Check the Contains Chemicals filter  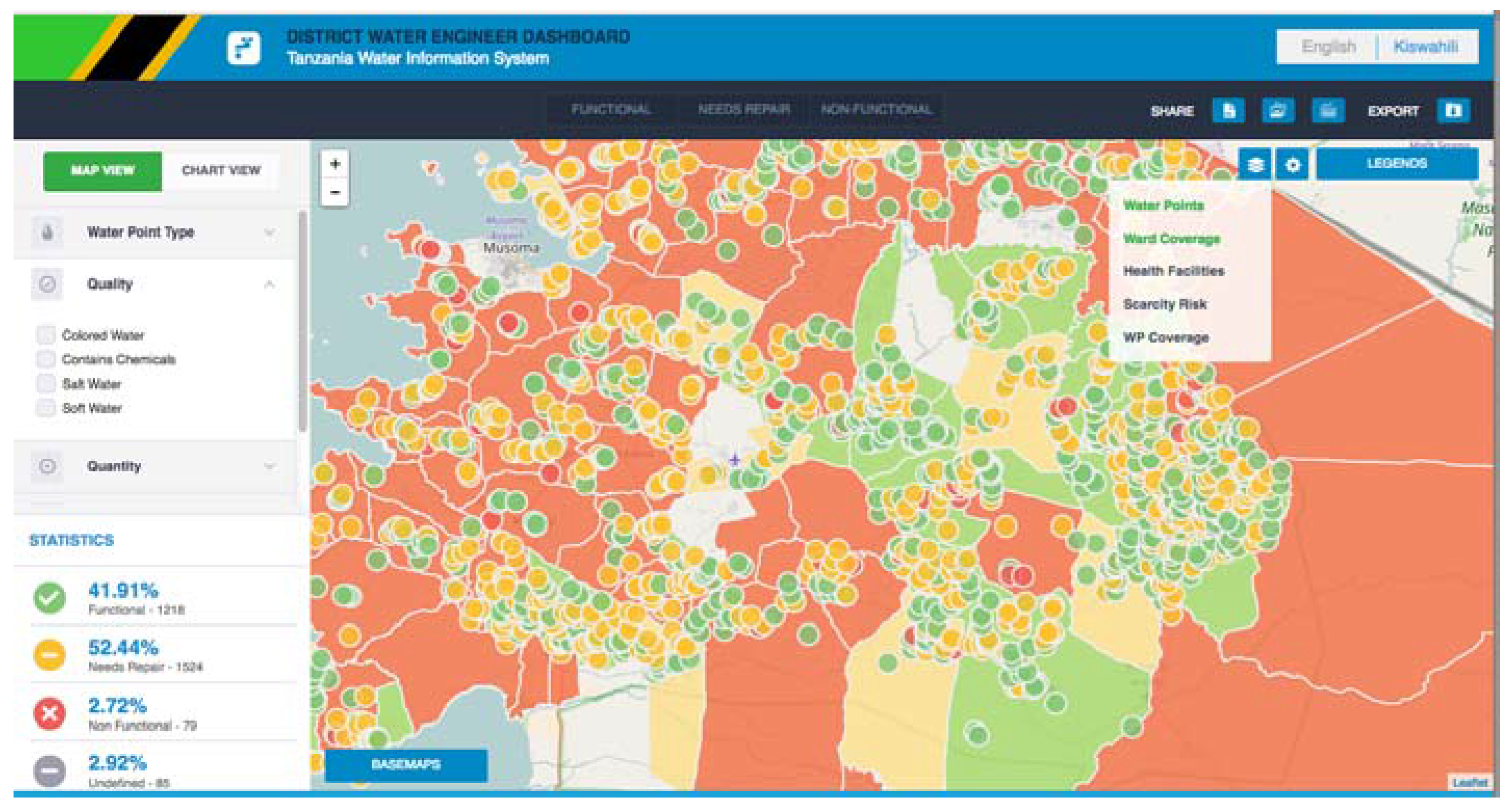pyautogui.click(x=46, y=359)
